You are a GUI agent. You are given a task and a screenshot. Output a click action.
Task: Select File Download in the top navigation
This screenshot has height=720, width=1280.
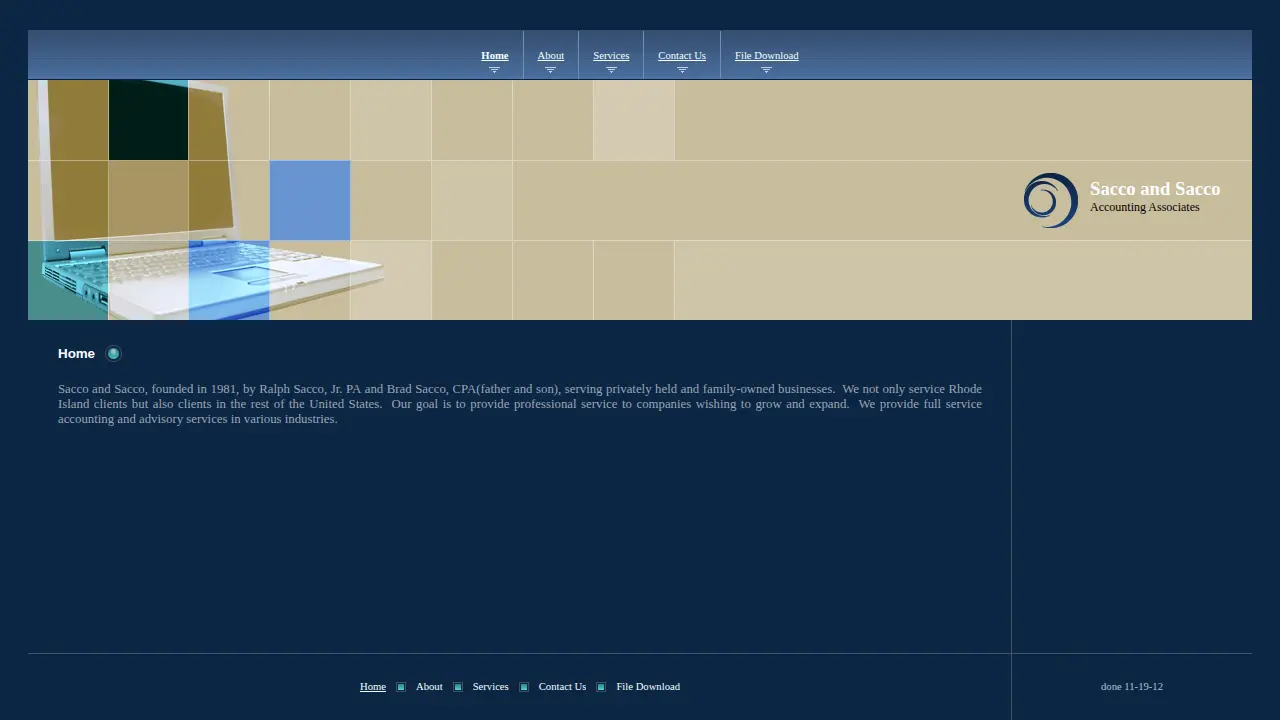point(767,56)
